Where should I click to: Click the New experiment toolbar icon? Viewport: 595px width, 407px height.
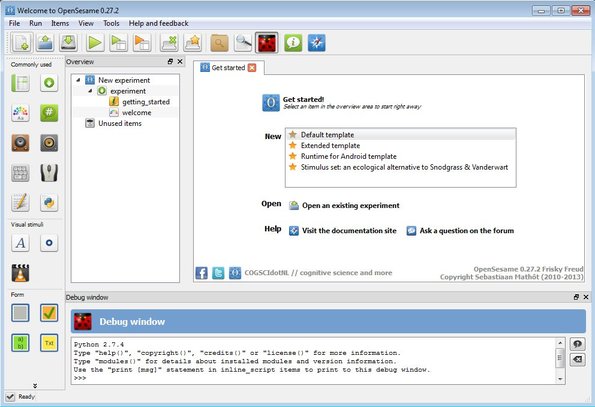pyautogui.click(x=21, y=42)
